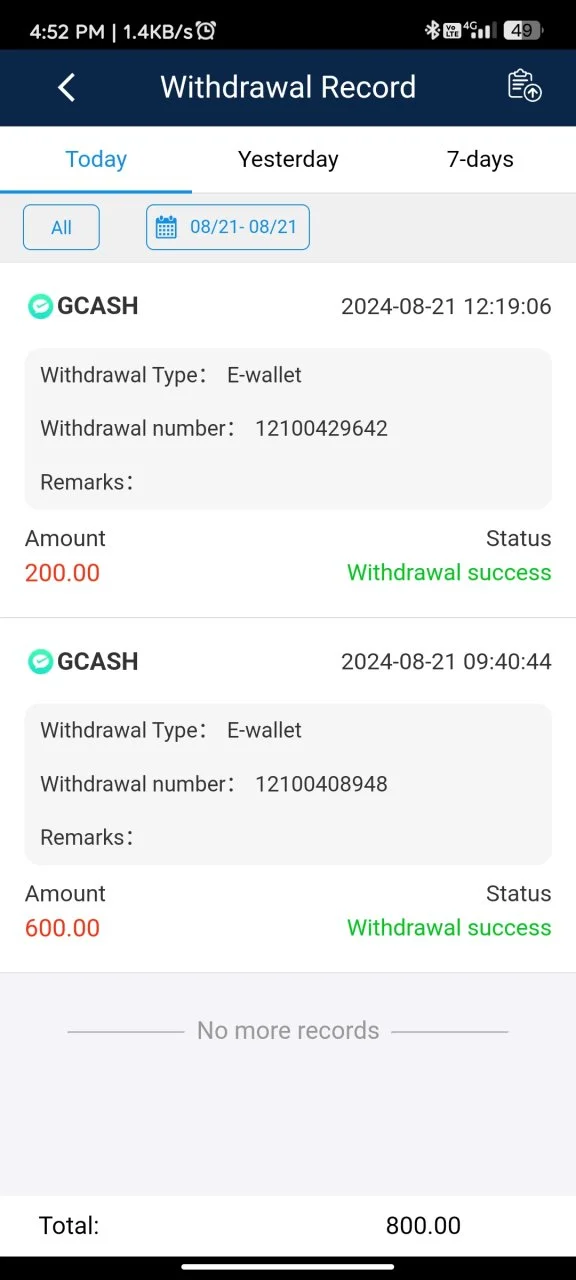This screenshot has width=576, height=1280.
Task: Tap the battery indicator showing 49
Action: pyautogui.click(x=521, y=31)
